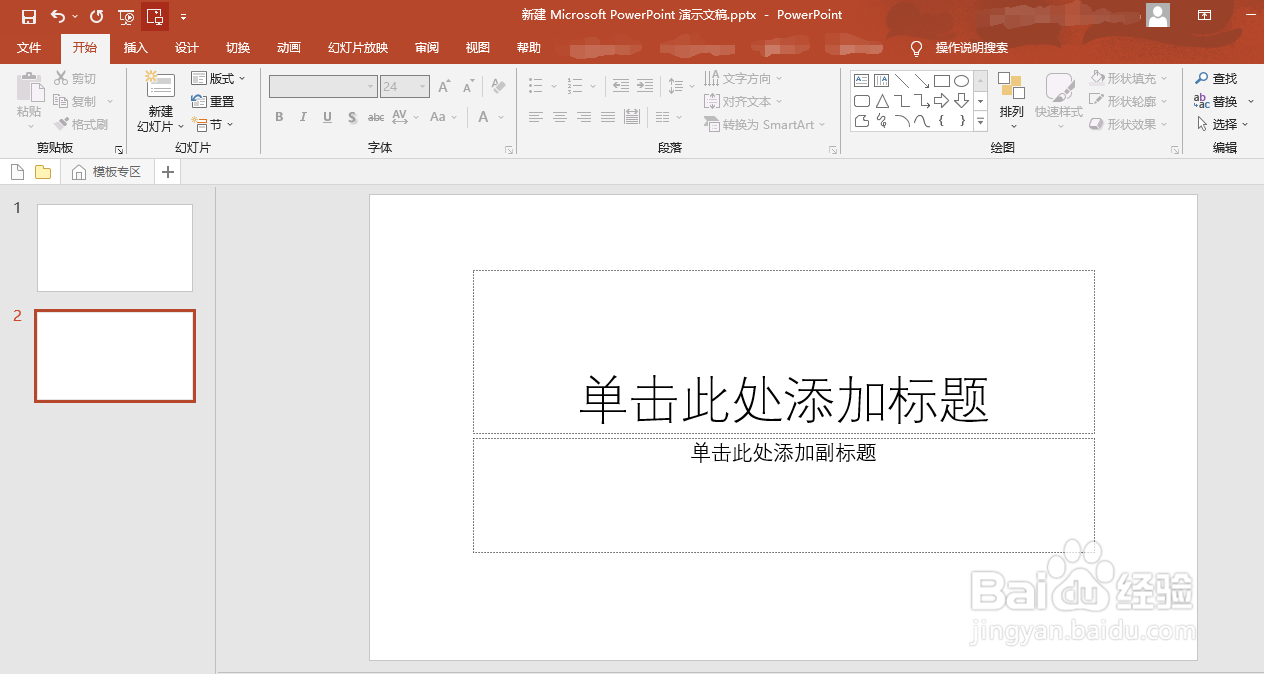Click the Save icon in quick access toolbar
The height and width of the screenshot is (674, 1264).
(x=29, y=16)
